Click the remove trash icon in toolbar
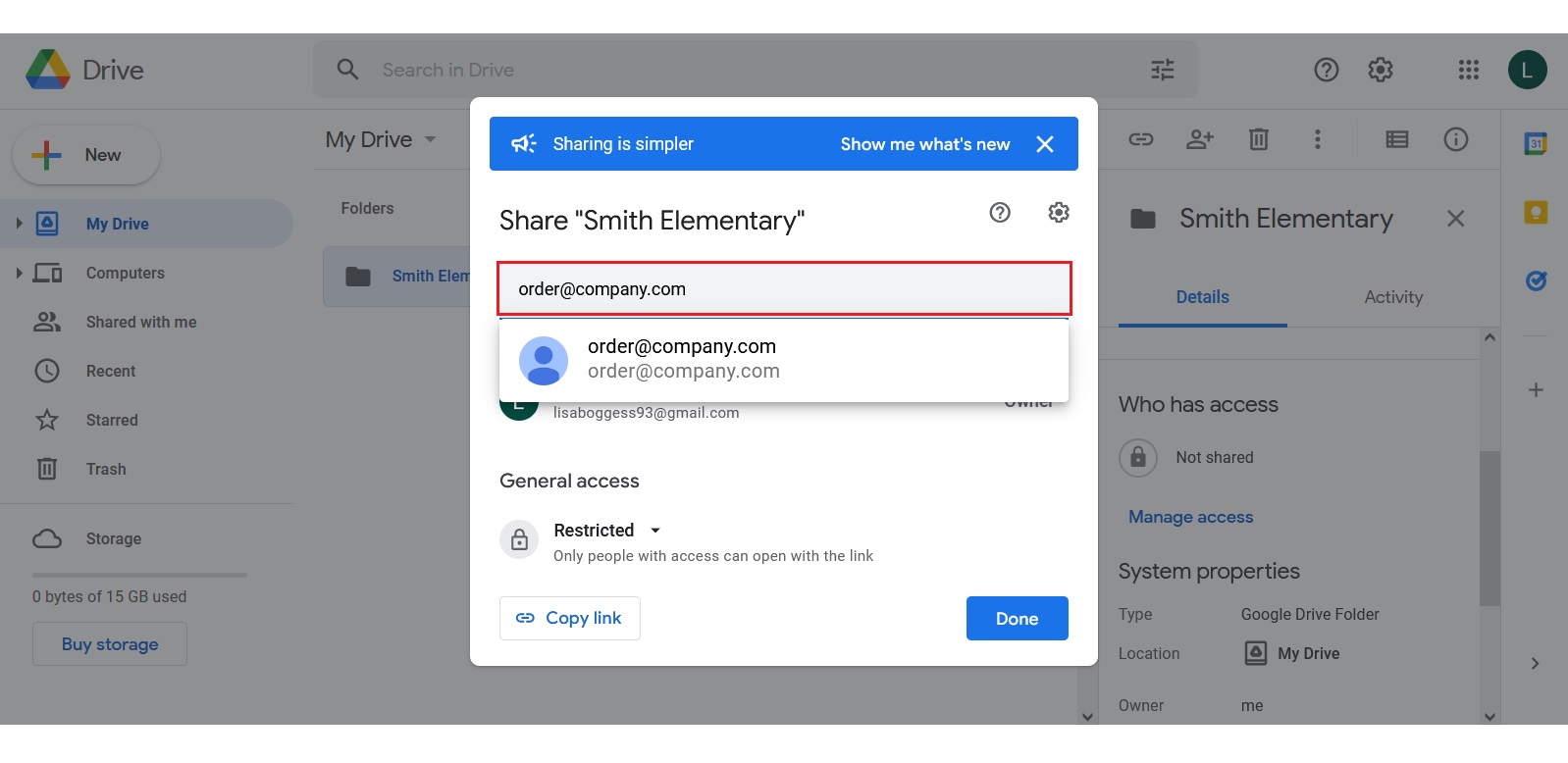The width and height of the screenshot is (1568, 763). pyautogui.click(x=1259, y=139)
